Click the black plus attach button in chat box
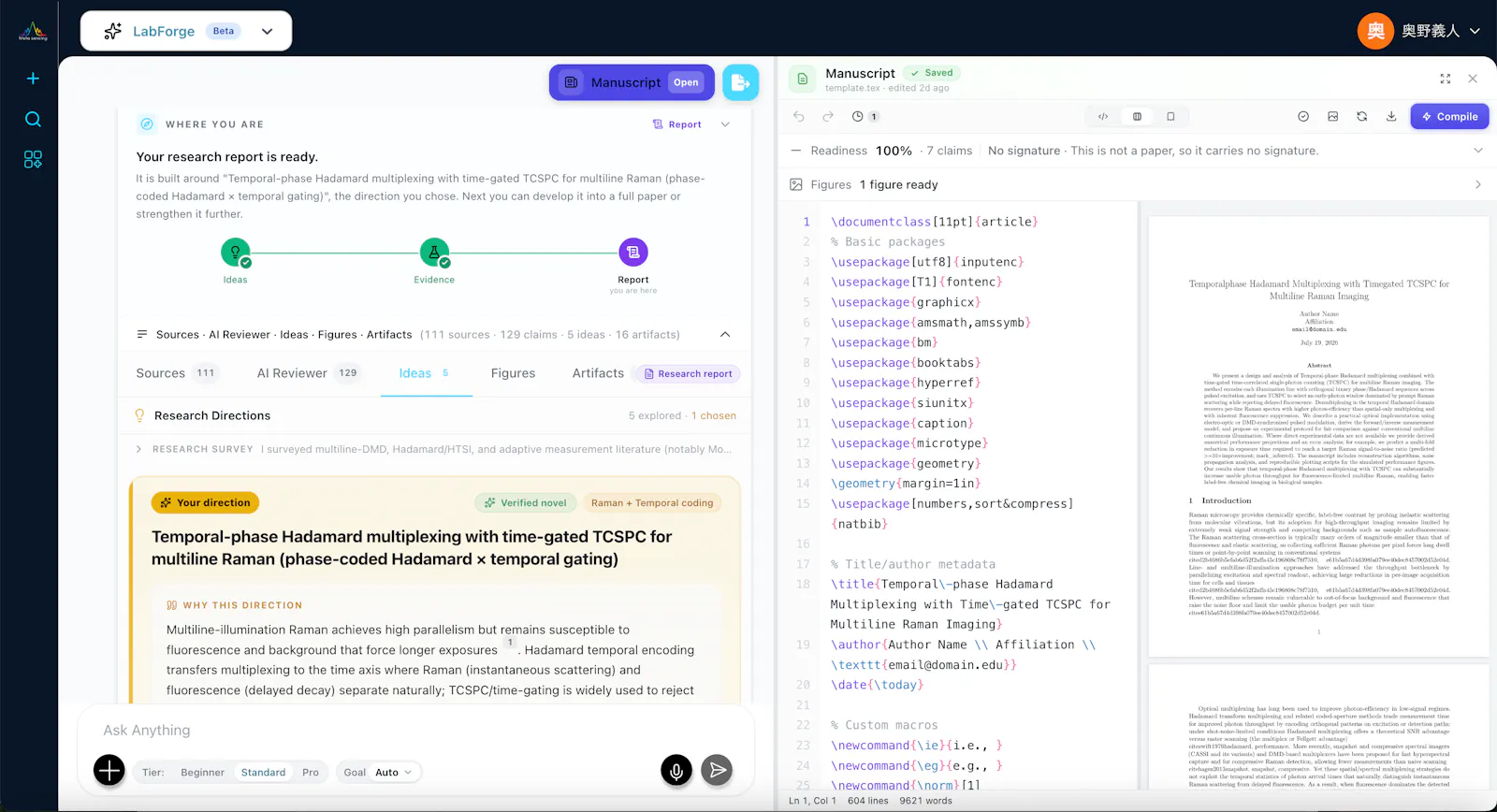 coord(109,771)
